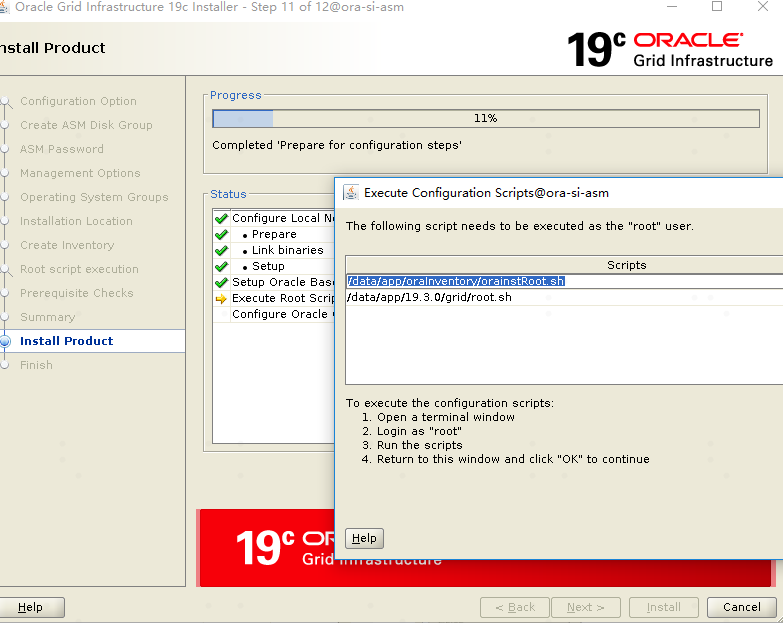783x623 pixels.
Task: Click Configure Oracle status row
Action: (275, 314)
